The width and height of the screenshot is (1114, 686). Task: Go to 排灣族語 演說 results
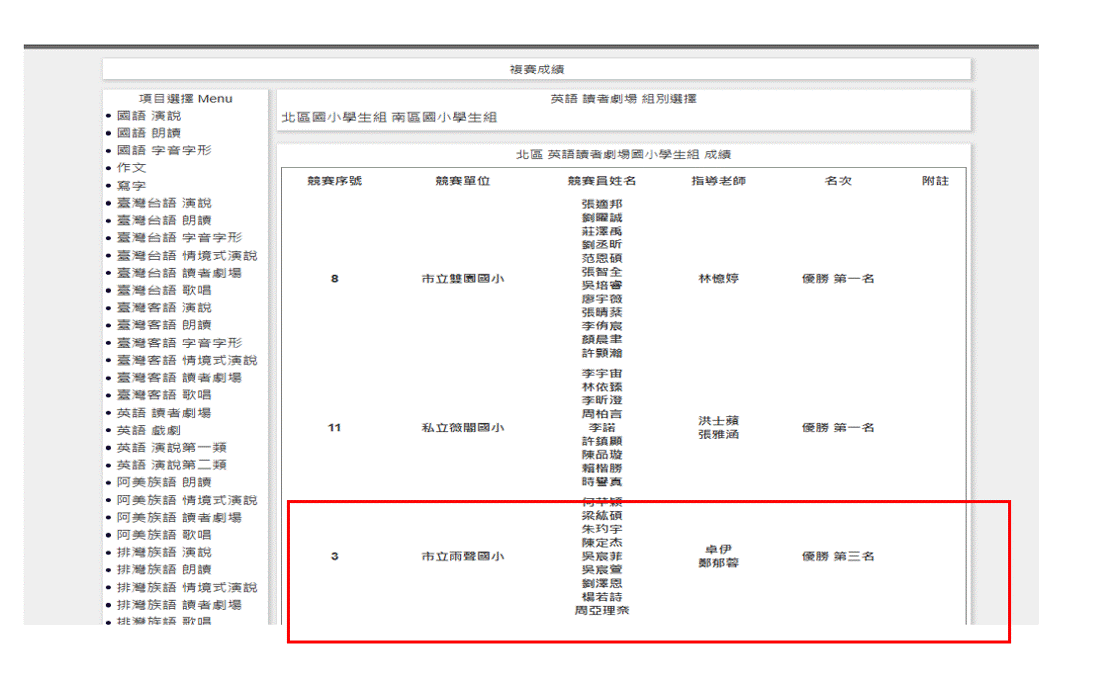click(x=164, y=552)
